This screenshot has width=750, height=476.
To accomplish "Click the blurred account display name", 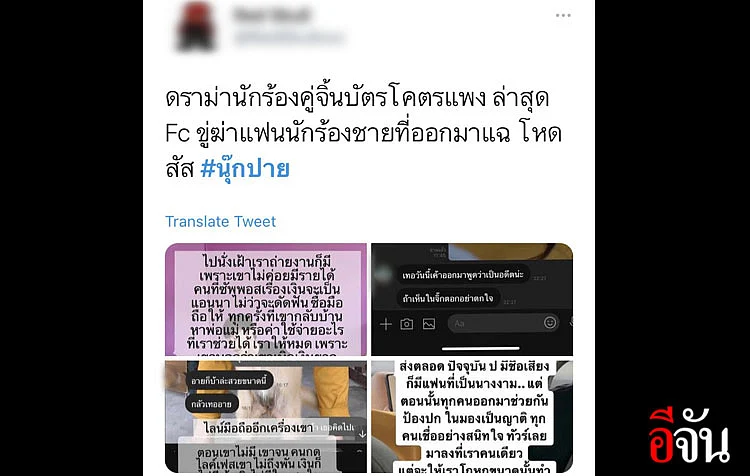I will tap(272, 16).
